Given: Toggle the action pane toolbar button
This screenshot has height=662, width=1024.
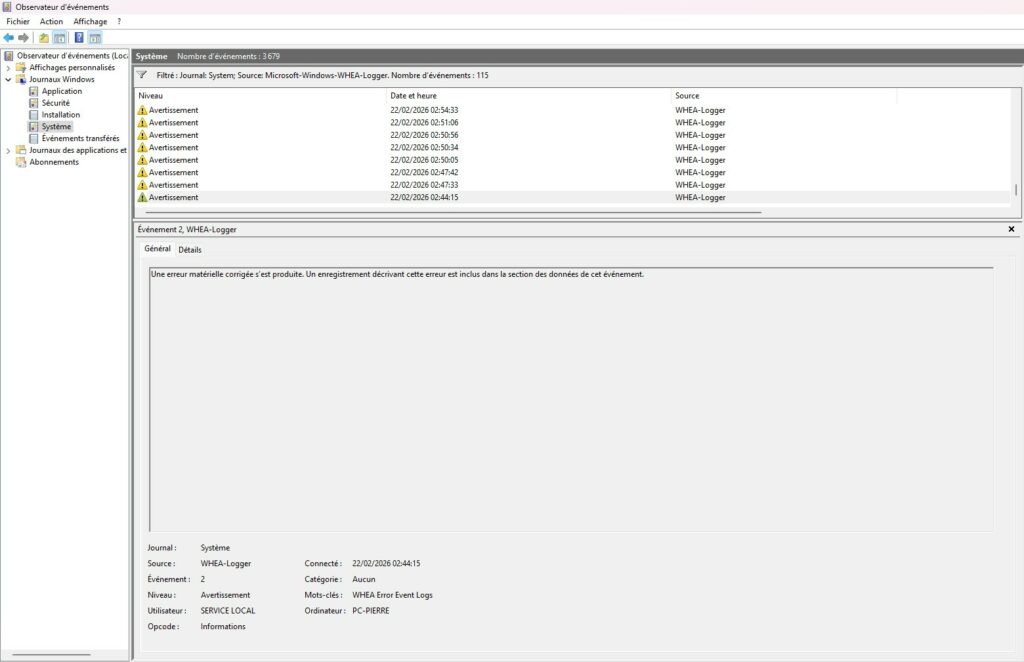Looking at the screenshot, I should click(95, 38).
